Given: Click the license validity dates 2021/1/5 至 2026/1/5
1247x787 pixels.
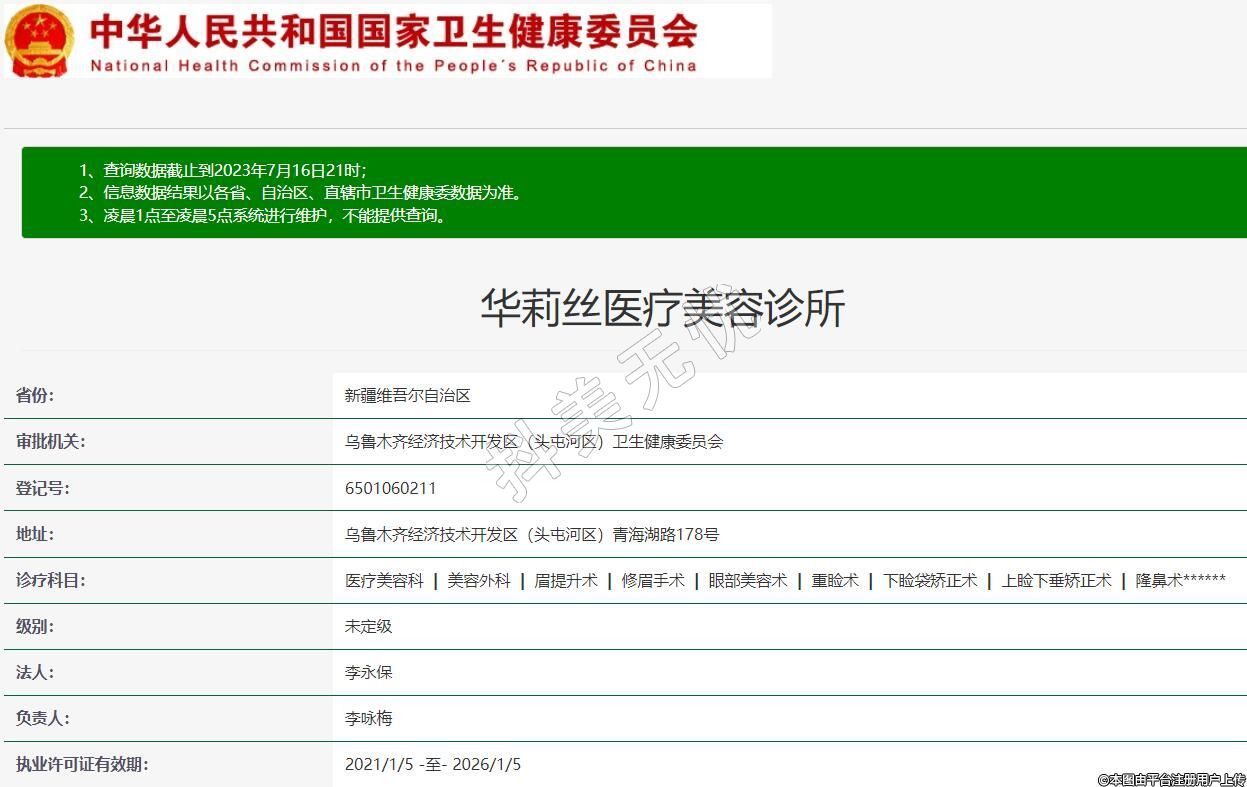Looking at the screenshot, I should [432, 765].
